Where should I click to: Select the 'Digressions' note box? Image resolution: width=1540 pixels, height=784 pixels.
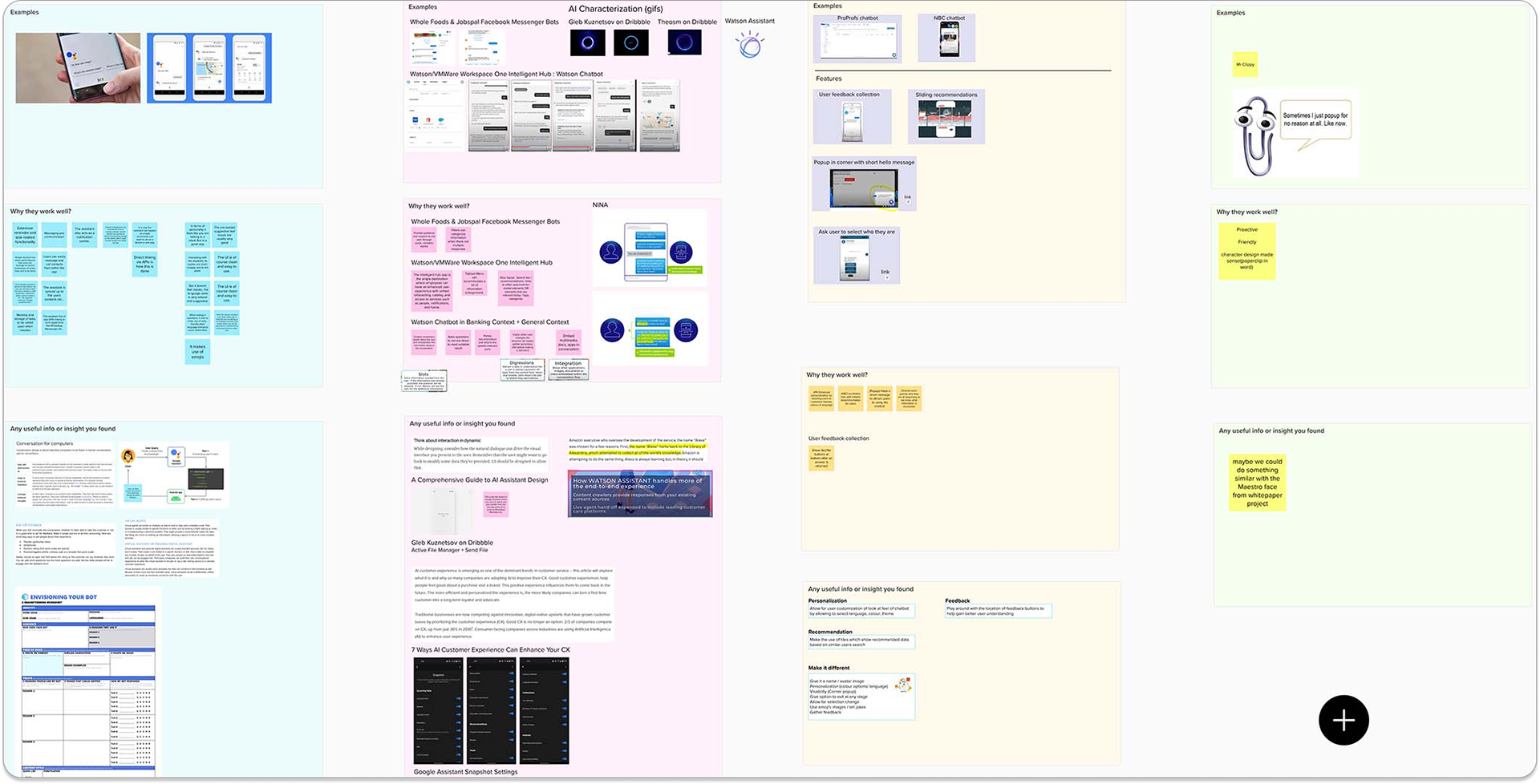pos(522,370)
